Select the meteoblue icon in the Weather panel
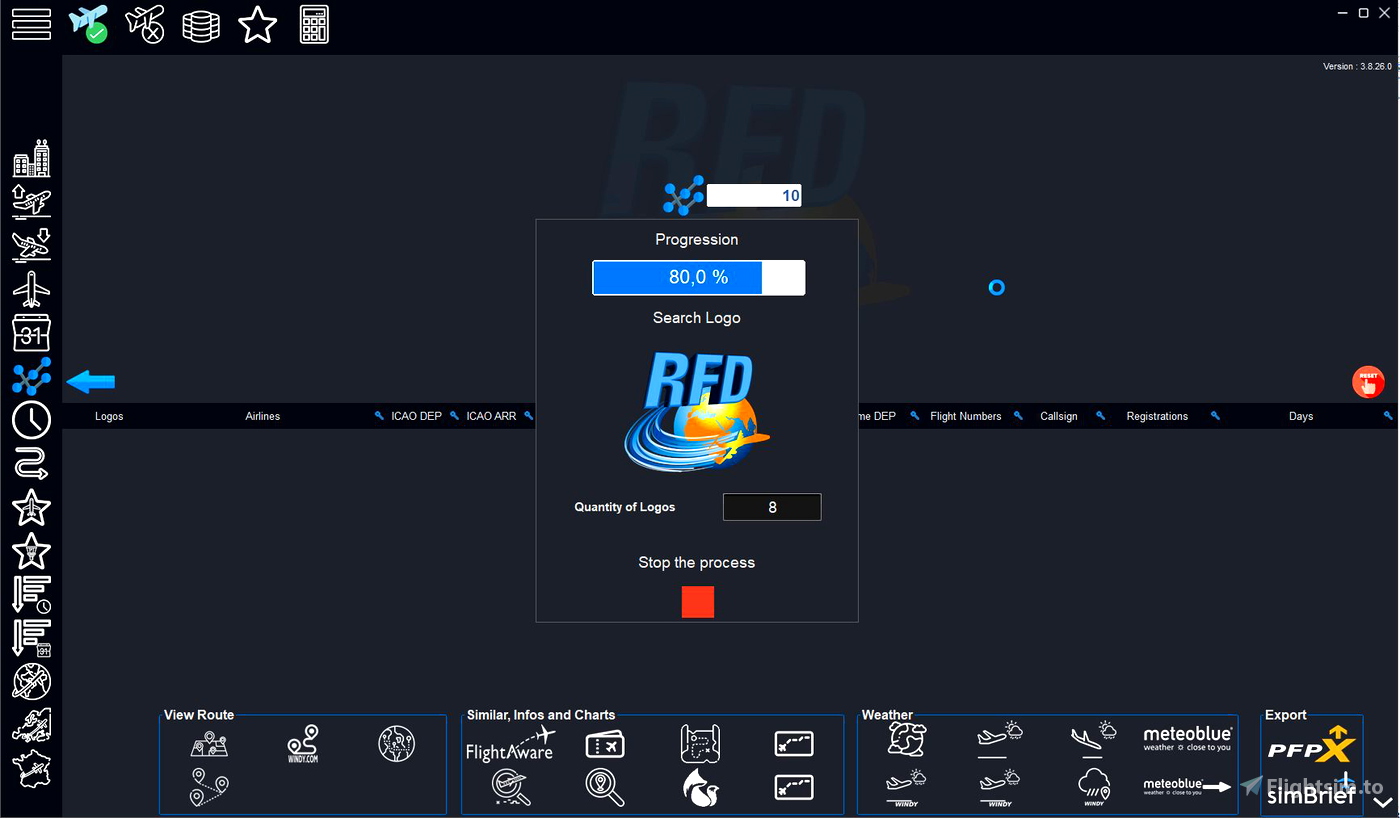 [x=1188, y=738]
